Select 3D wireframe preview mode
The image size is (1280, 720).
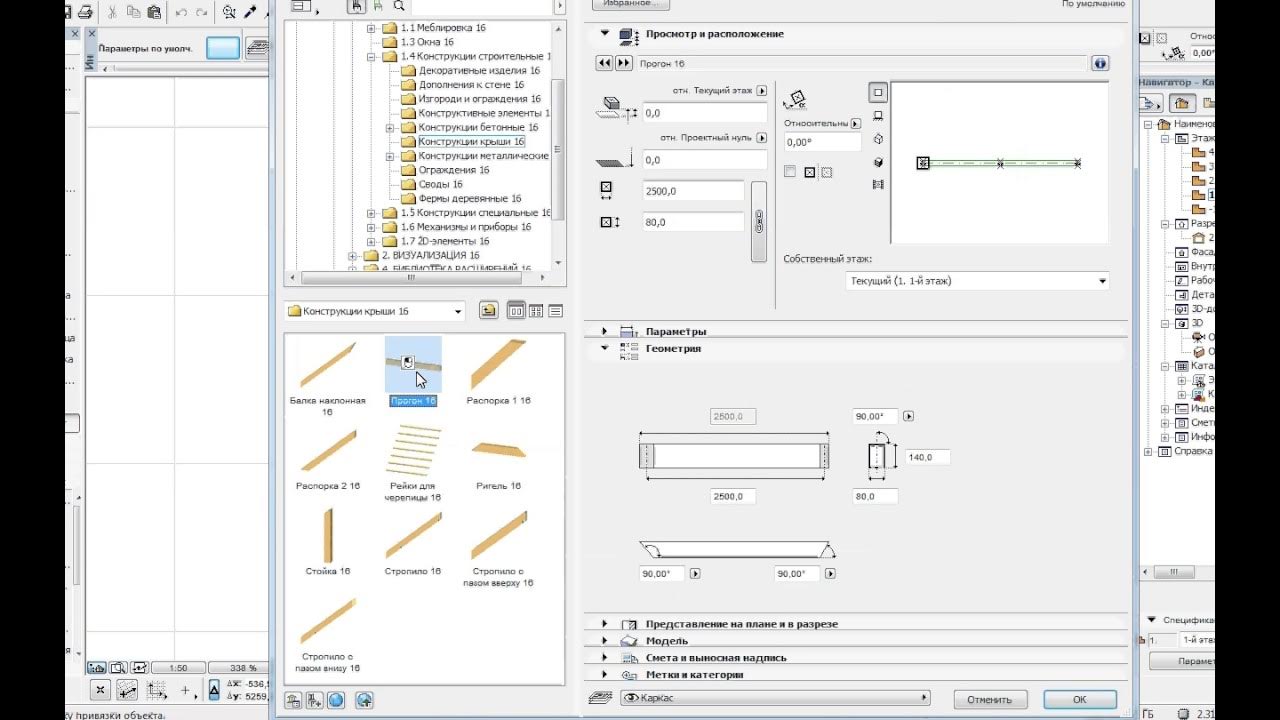click(x=878, y=139)
